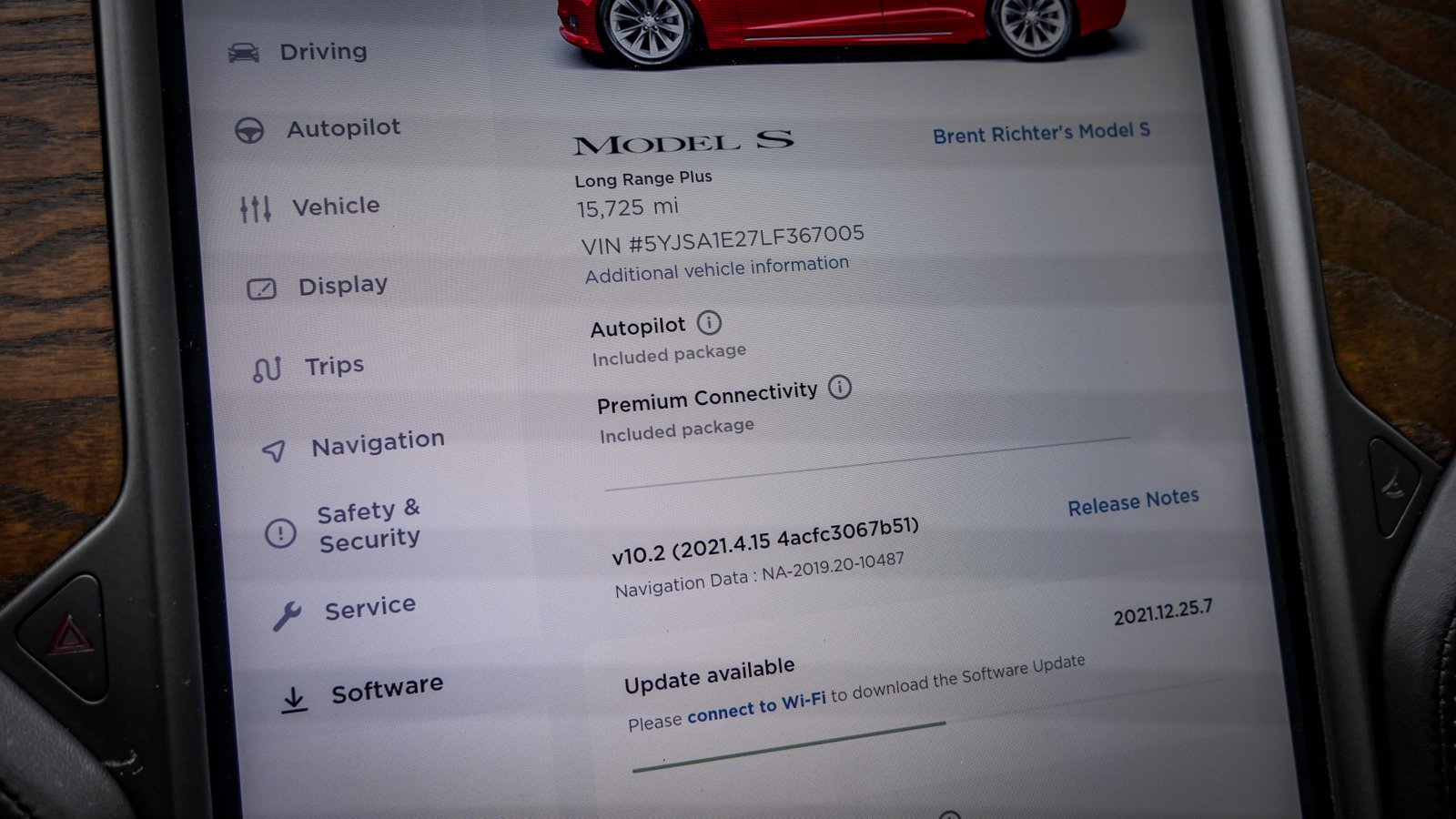Open Premium Connectivity info icon
This screenshot has width=1456, height=819.
click(x=840, y=388)
